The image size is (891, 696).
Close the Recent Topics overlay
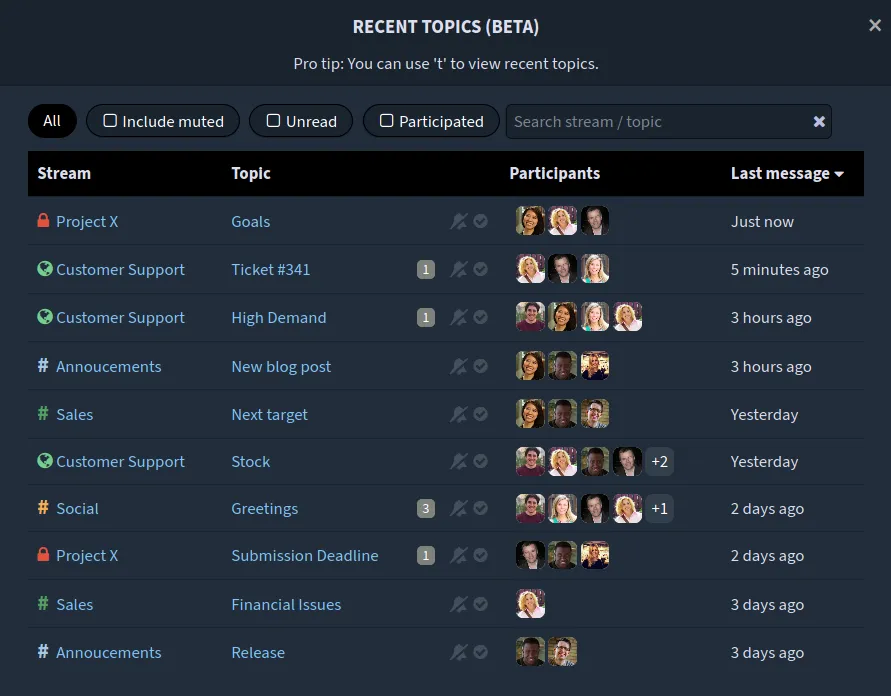[x=875, y=26]
